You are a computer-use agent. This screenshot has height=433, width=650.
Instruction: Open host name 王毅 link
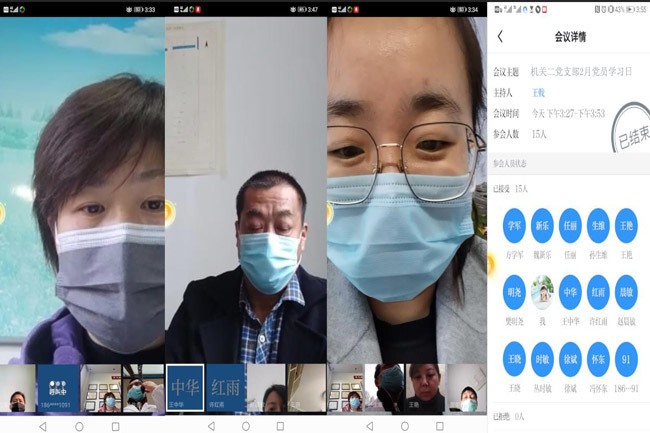pyautogui.click(x=538, y=93)
